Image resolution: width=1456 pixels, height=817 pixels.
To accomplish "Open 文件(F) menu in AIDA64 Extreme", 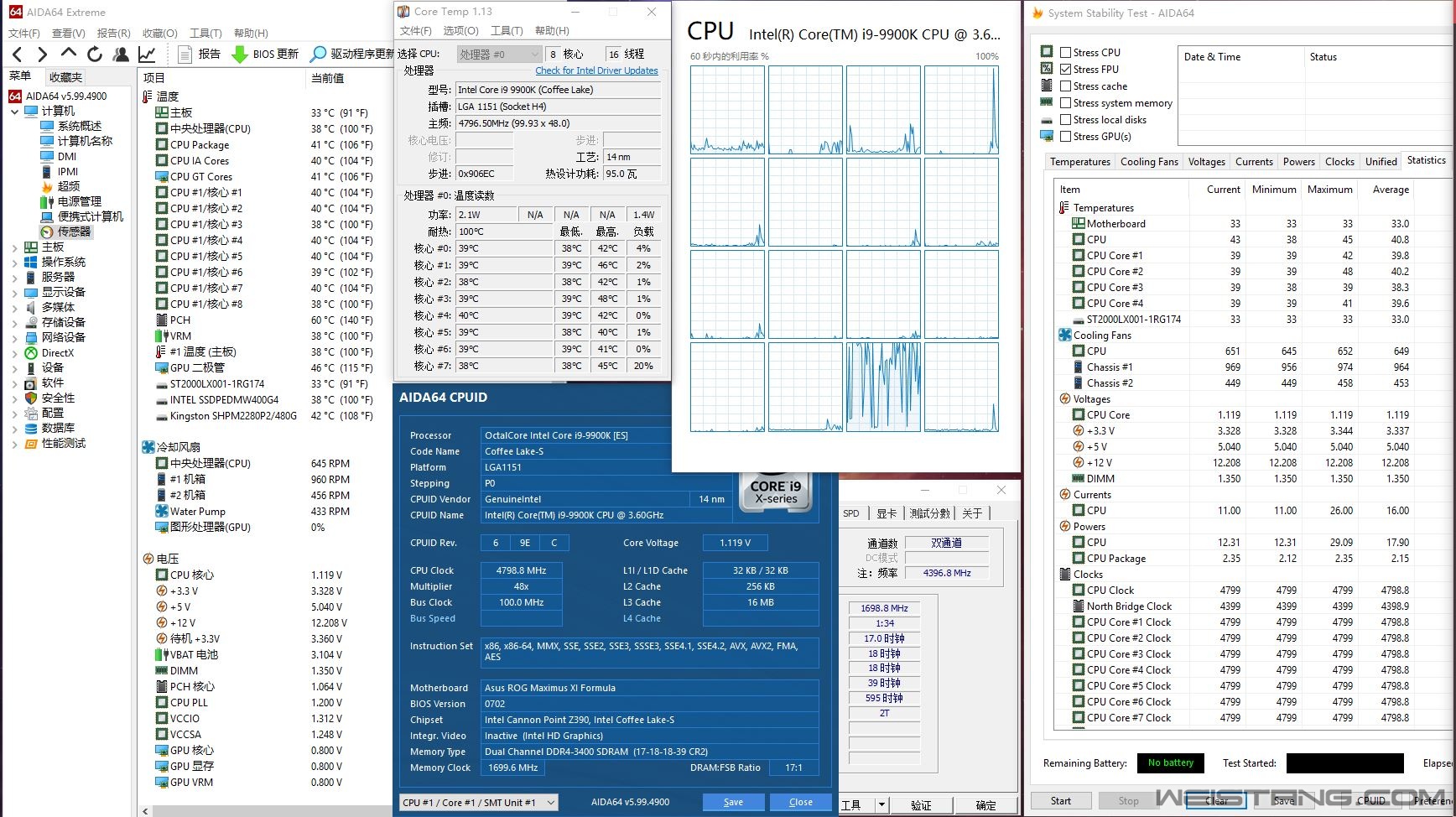I will [x=24, y=34].
